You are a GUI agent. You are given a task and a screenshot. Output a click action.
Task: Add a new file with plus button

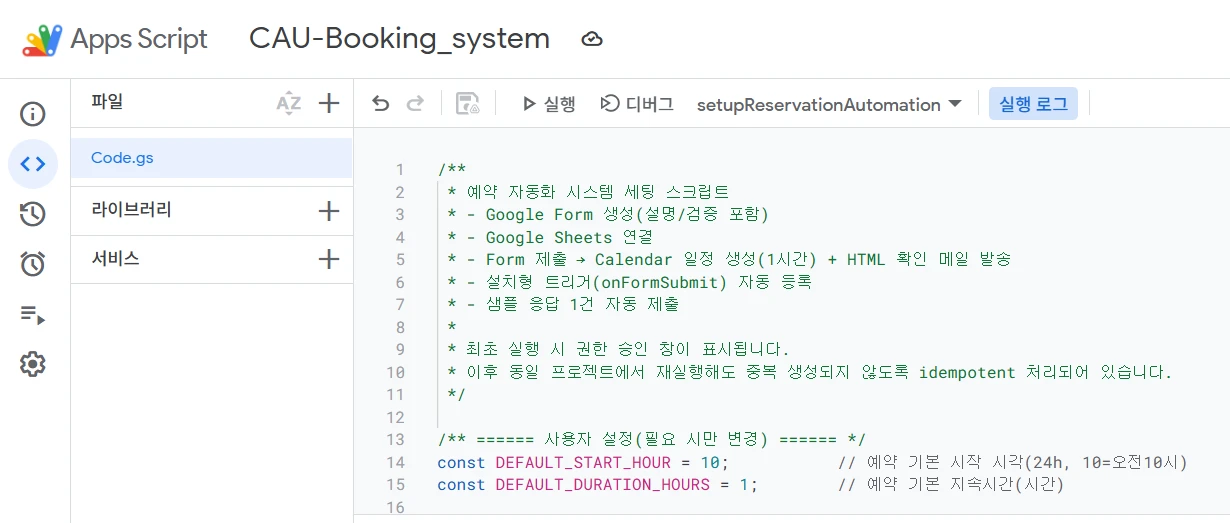329,103
